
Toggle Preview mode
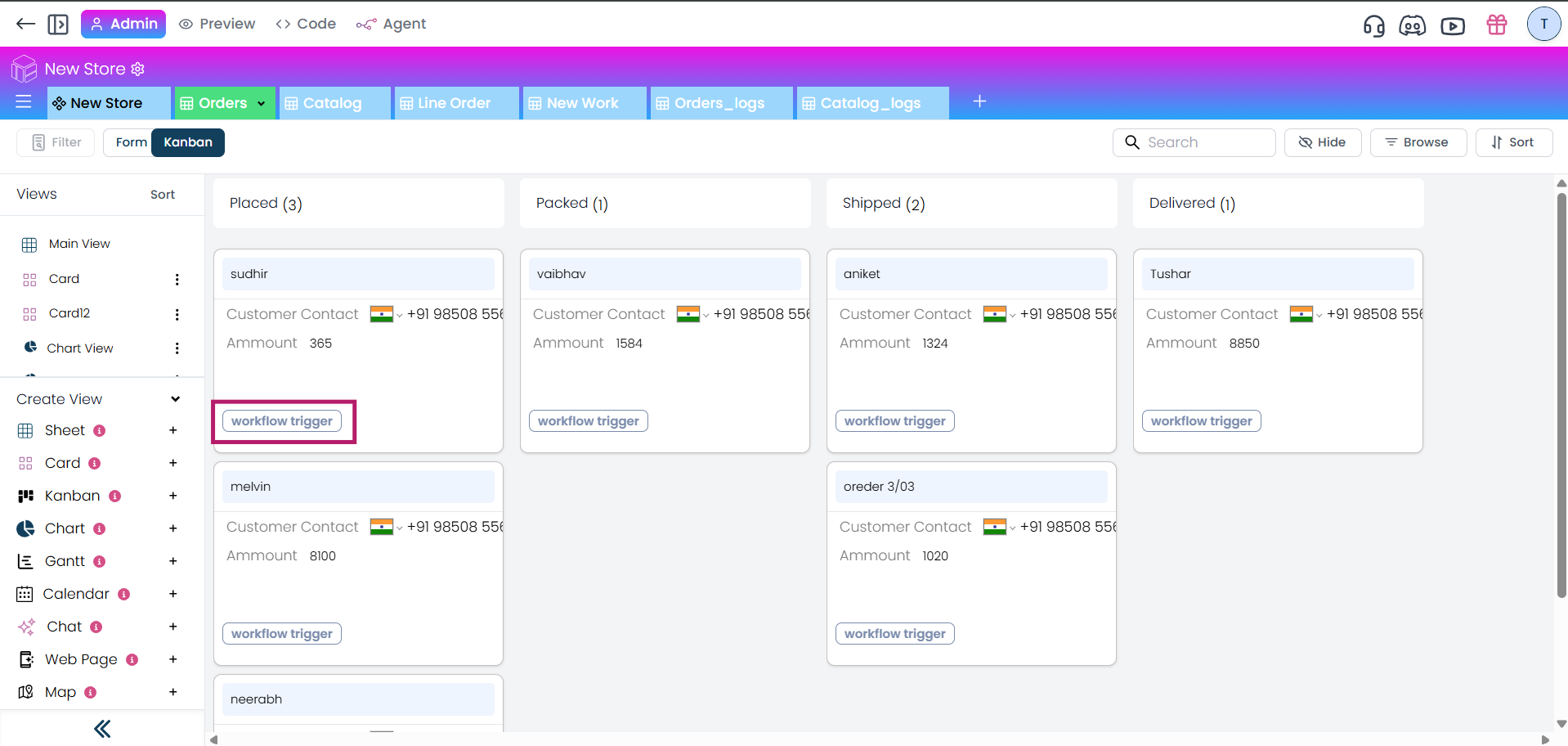coord(217,25)
